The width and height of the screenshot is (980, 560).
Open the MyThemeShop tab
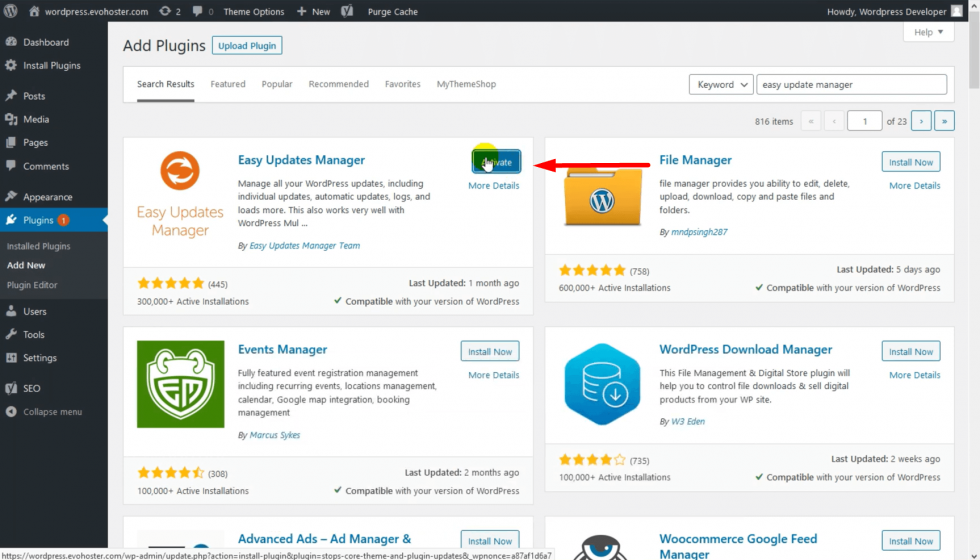pos(466,84)
